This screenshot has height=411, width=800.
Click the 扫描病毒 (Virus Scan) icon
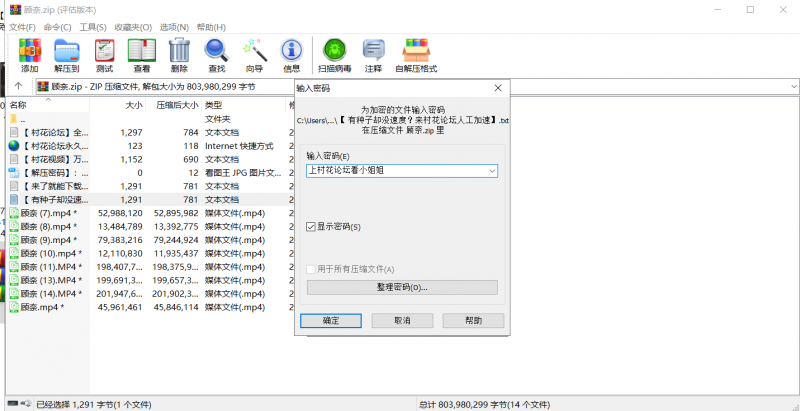point(336,54)
